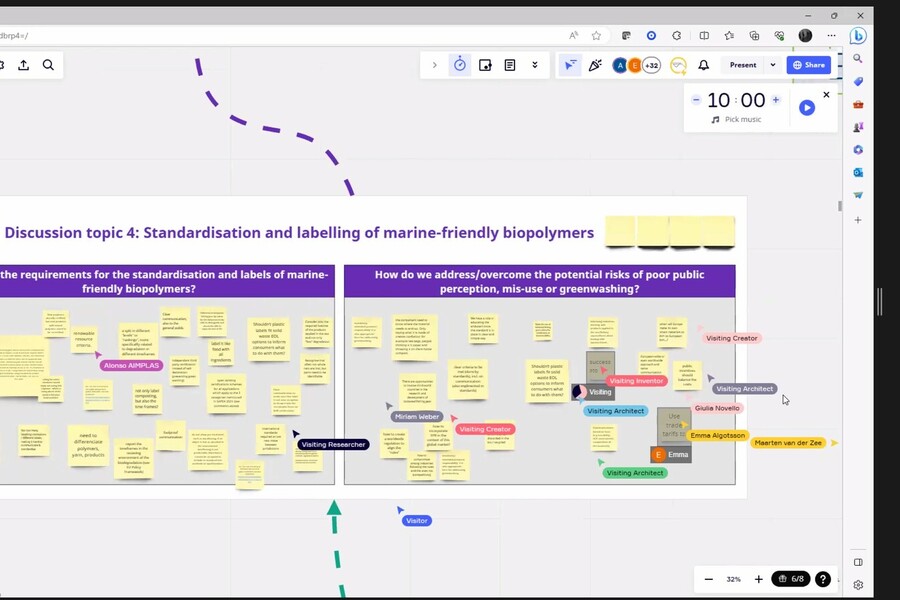This screenshot has height=600, width=900.
Task: Click the export board upload icon
Action: pos(23,65)
